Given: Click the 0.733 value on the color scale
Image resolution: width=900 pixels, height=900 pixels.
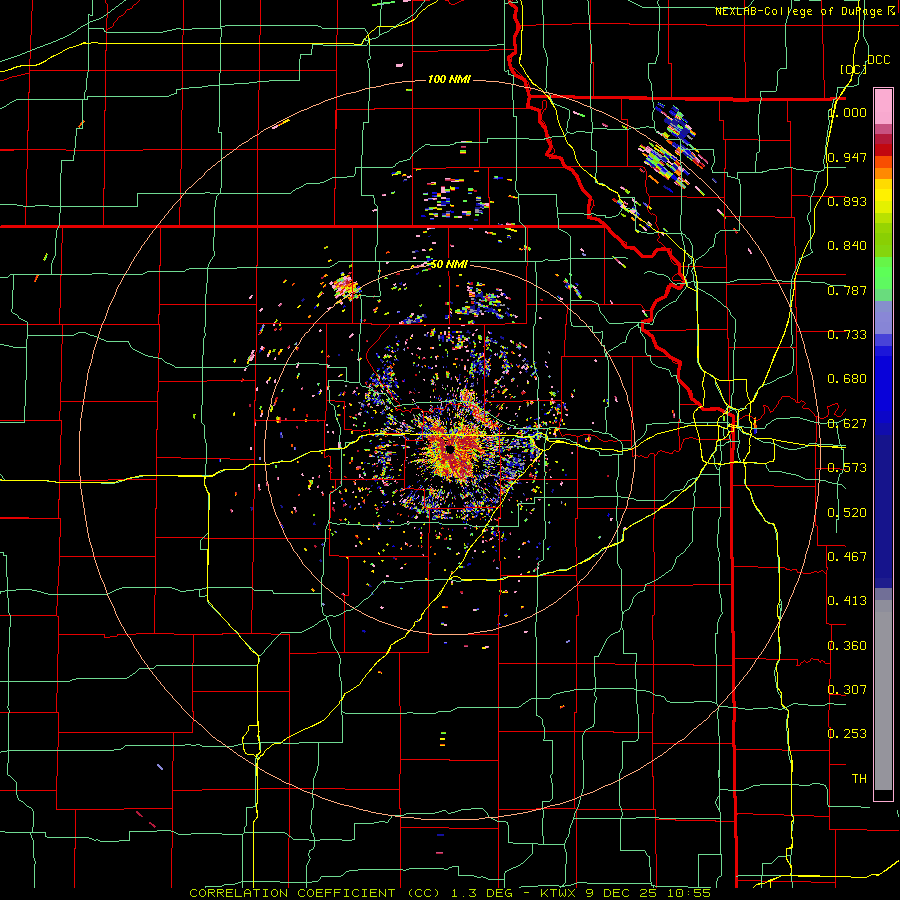Looking at the screenshot, I should click(x=847, y=334).
